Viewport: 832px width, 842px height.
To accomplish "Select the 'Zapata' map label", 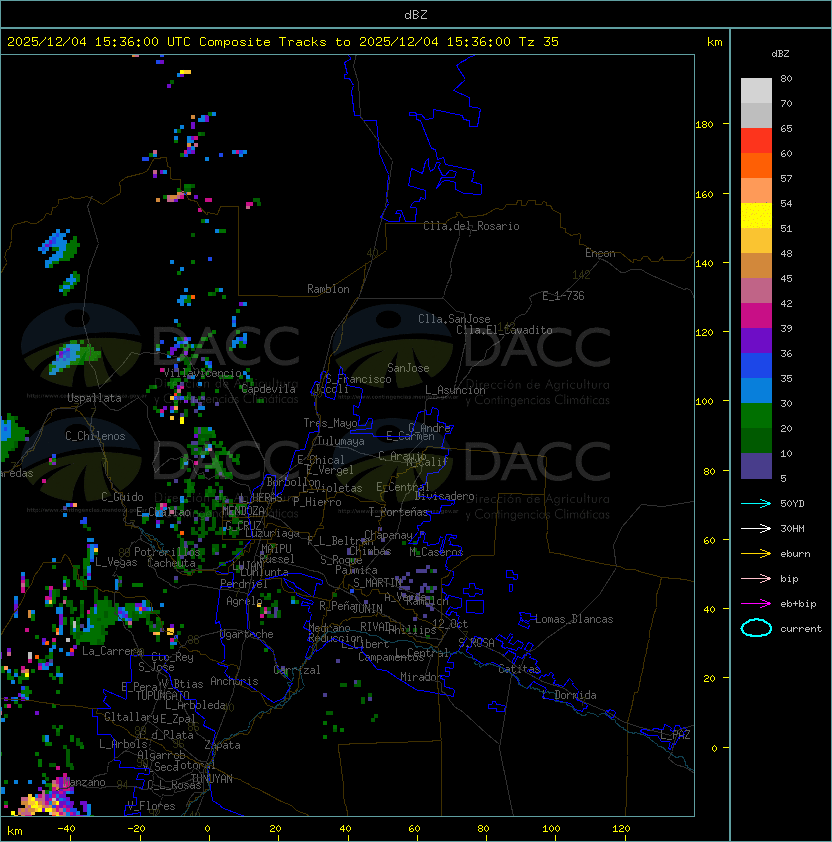I will pos(222,745).
